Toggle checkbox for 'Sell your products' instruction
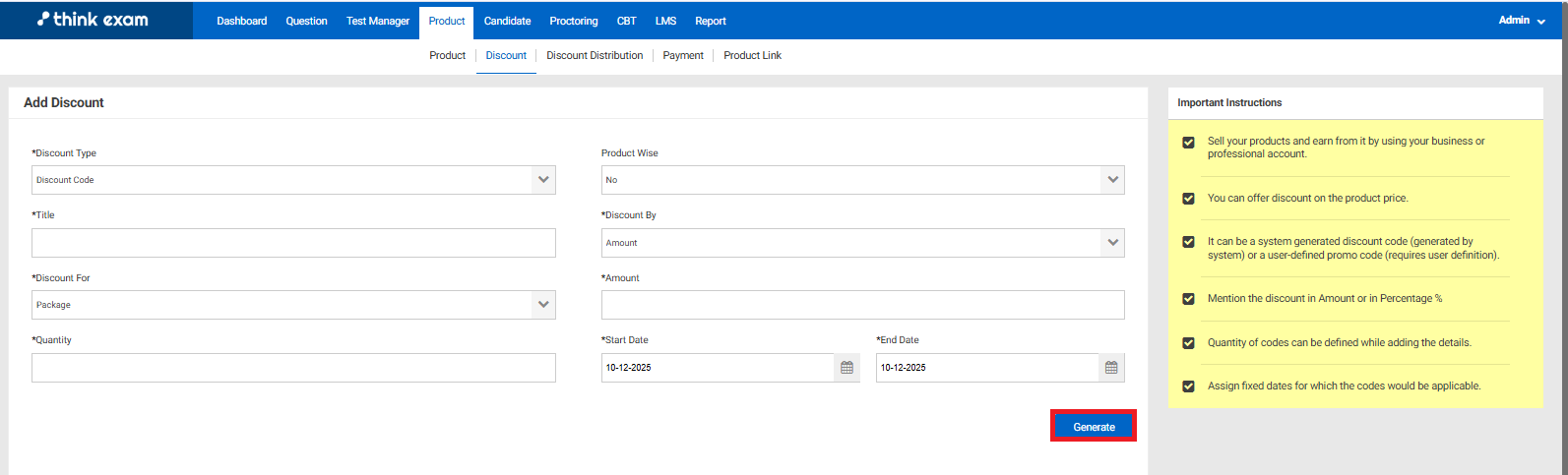 (1188, 143)
